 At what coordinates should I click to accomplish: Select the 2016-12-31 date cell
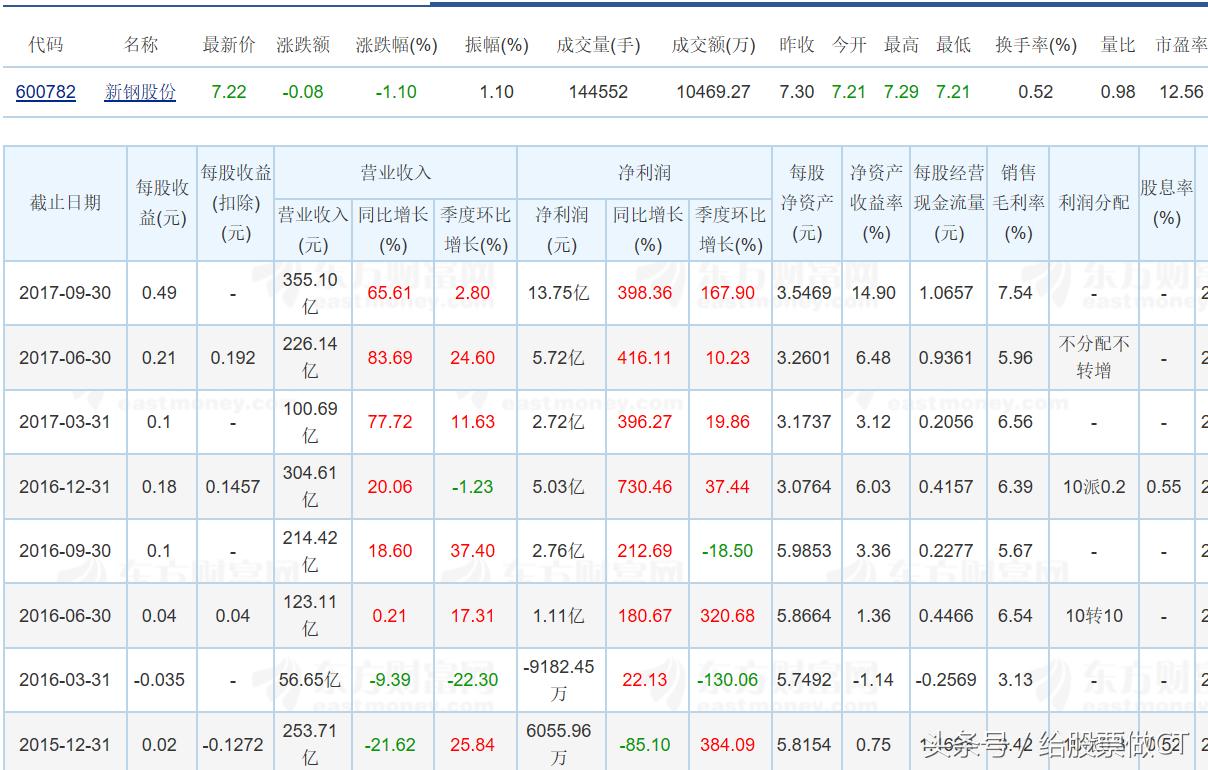pyautogui.click(x=65, y=486)
